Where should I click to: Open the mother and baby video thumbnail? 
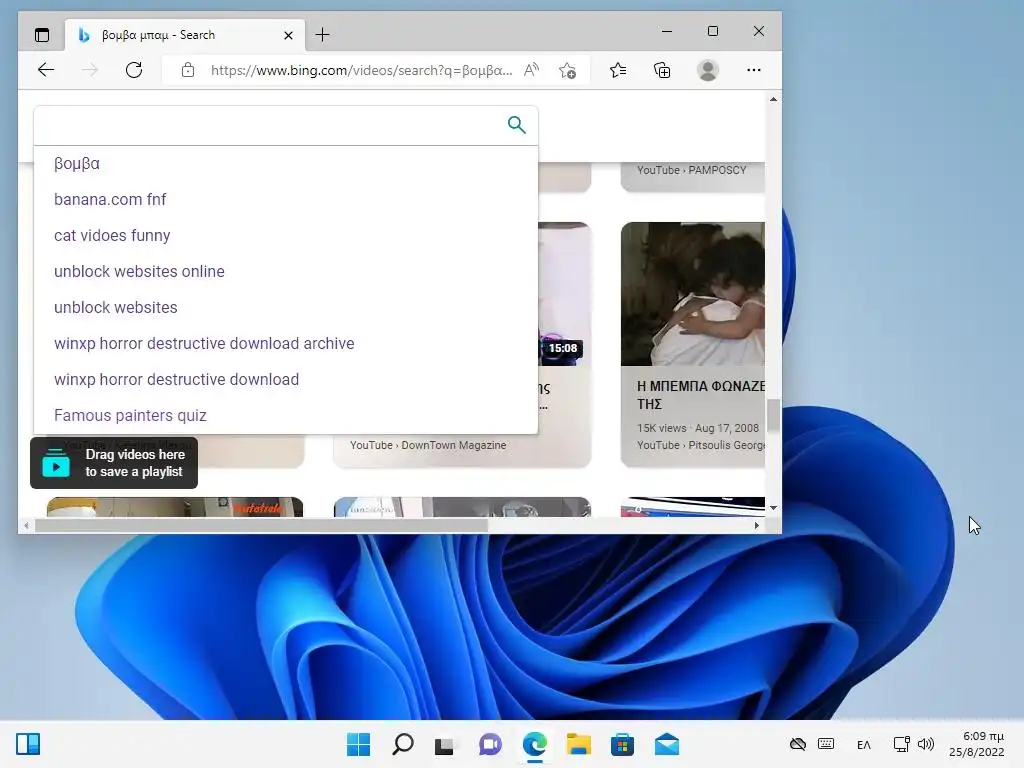pos(693,294)
